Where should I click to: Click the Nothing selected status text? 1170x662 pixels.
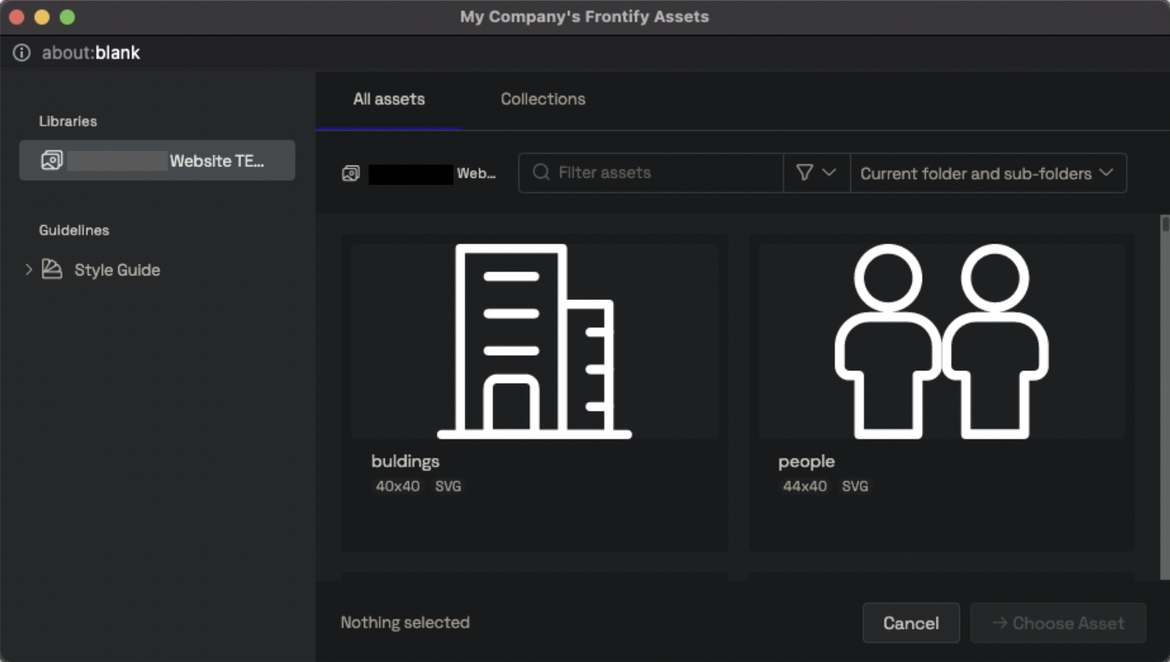405,622
